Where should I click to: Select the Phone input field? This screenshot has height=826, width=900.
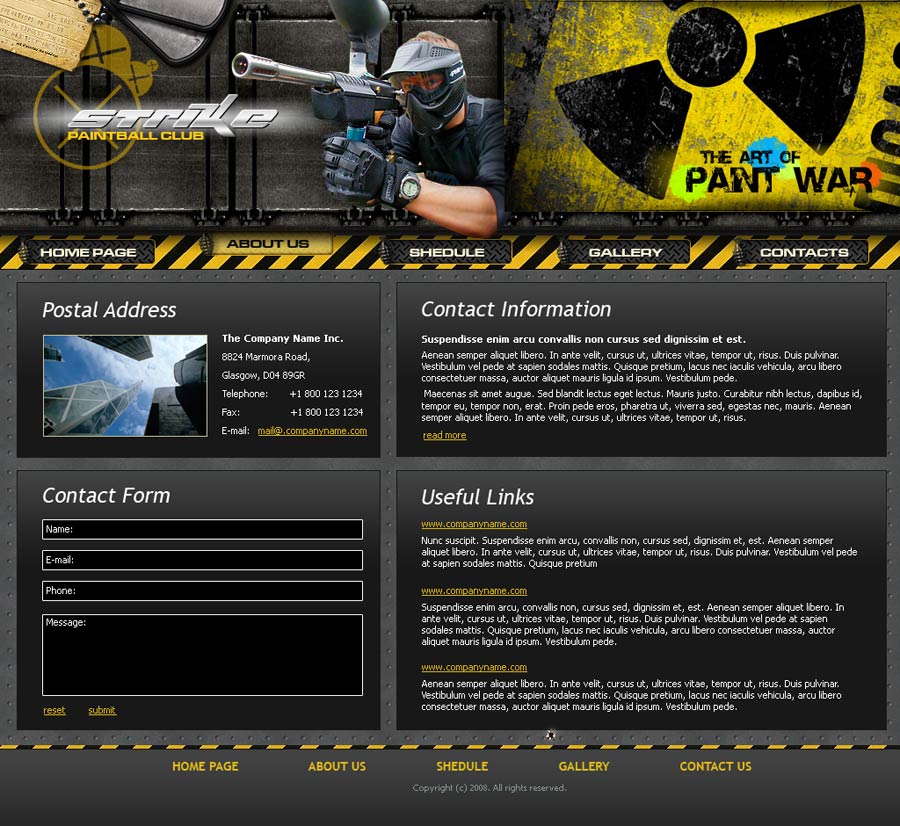[202, 591]
